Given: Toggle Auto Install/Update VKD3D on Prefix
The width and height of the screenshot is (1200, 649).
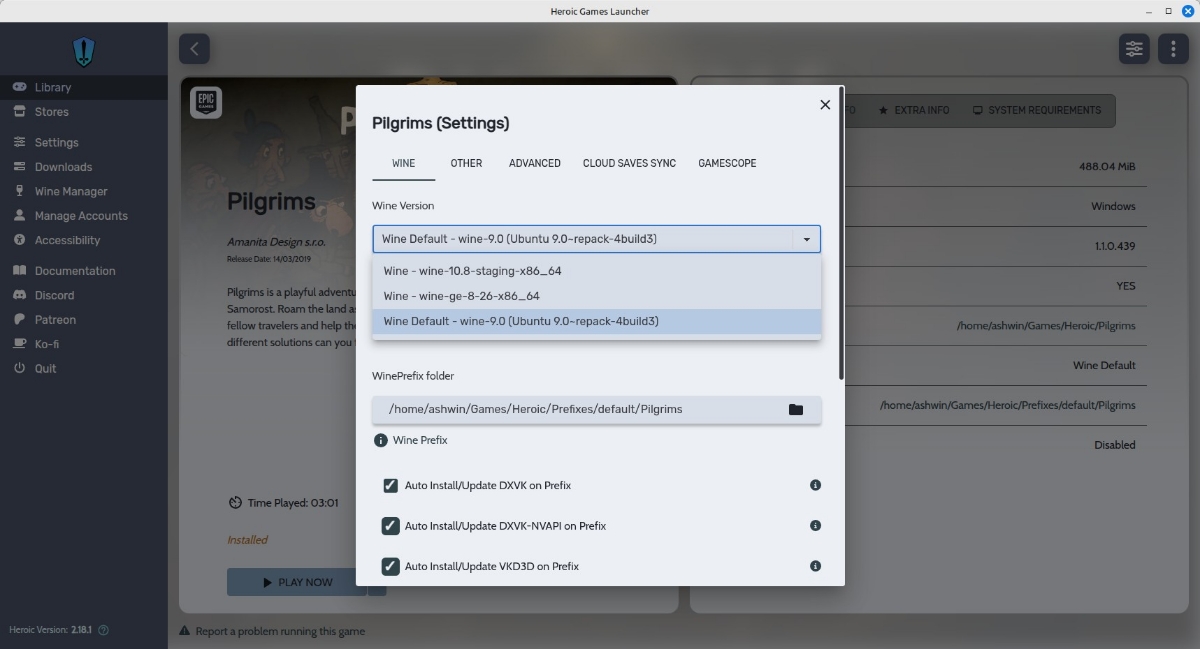Looking at the screenshot, I should click(391, 566).
